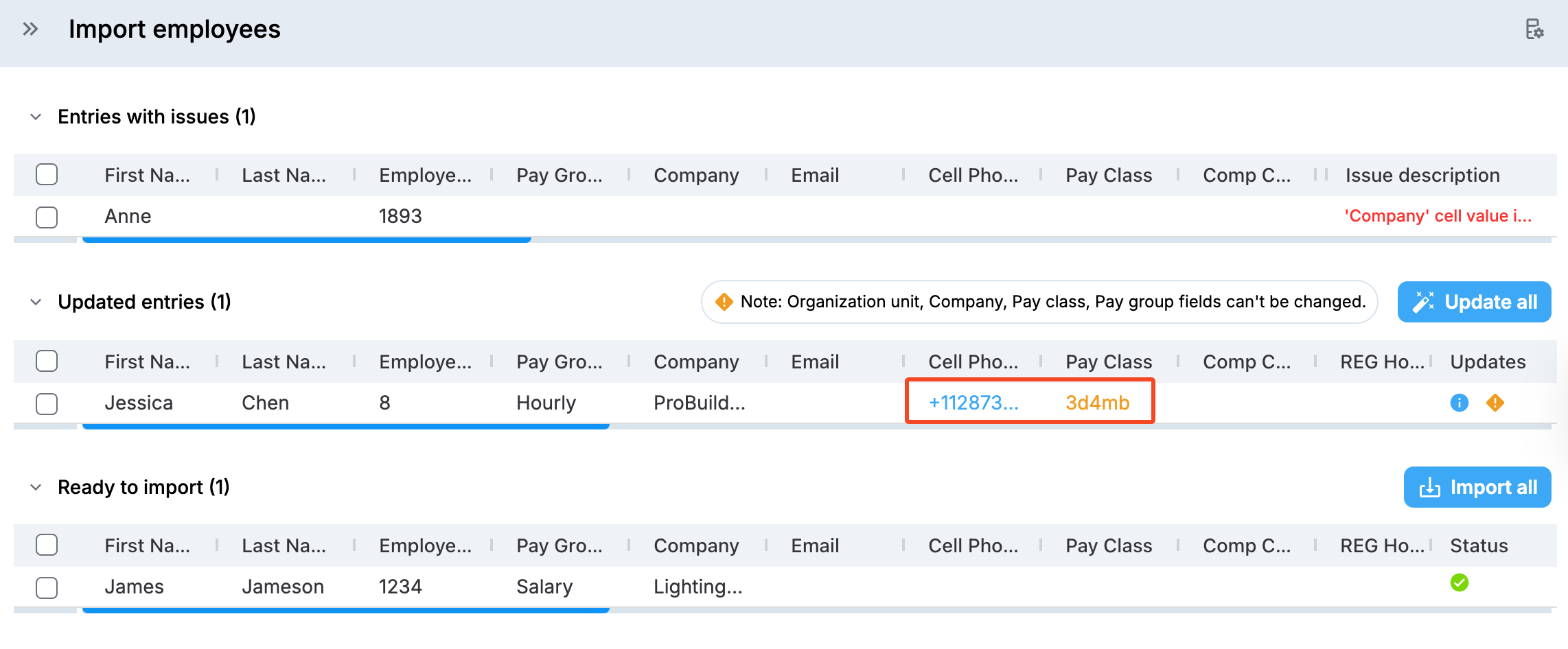Open the import settings icon in the header

tap(1534, 29)
